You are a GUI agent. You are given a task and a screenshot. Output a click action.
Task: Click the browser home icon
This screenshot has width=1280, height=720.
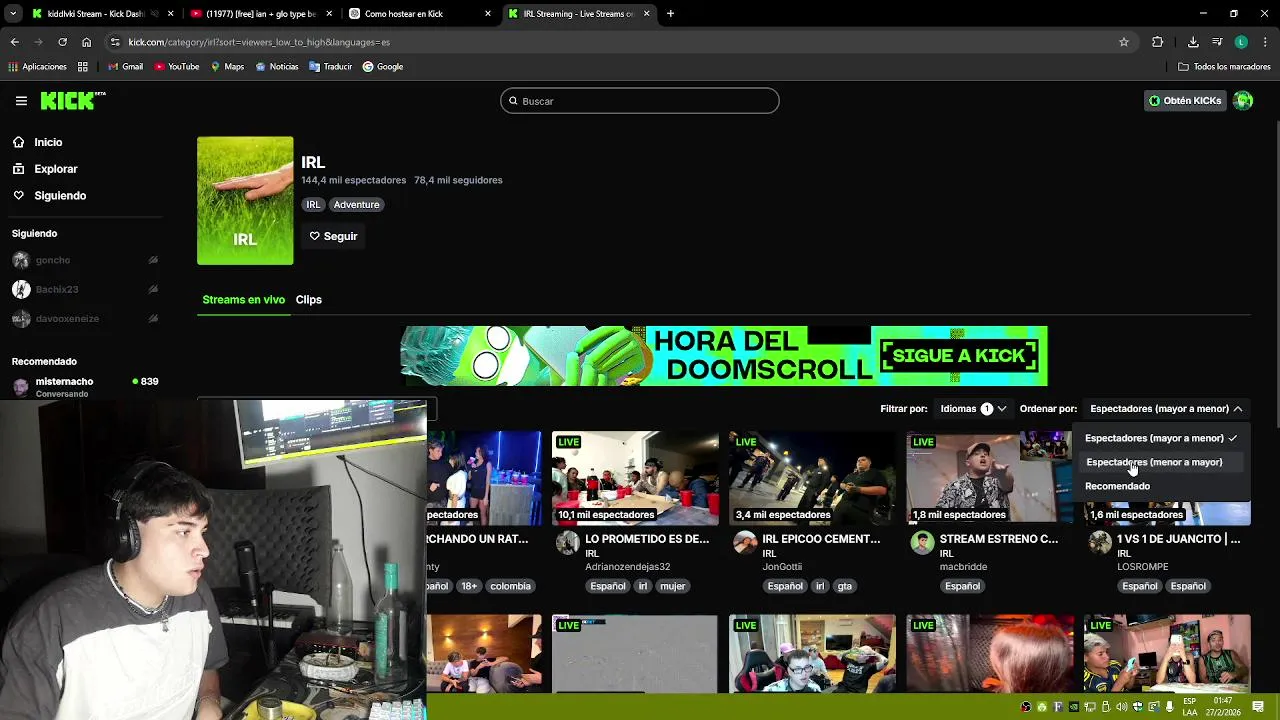(86, 42)
